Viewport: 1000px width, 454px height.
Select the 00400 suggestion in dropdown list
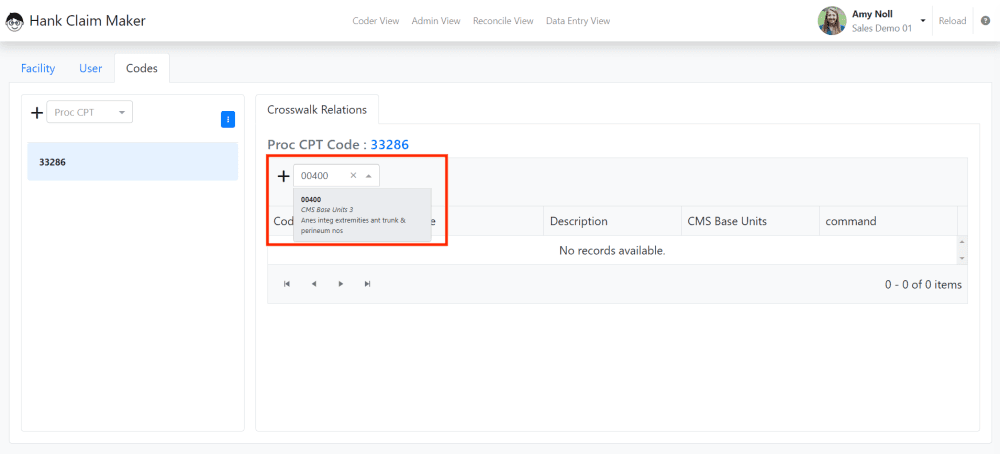click(x=362, y=215)
